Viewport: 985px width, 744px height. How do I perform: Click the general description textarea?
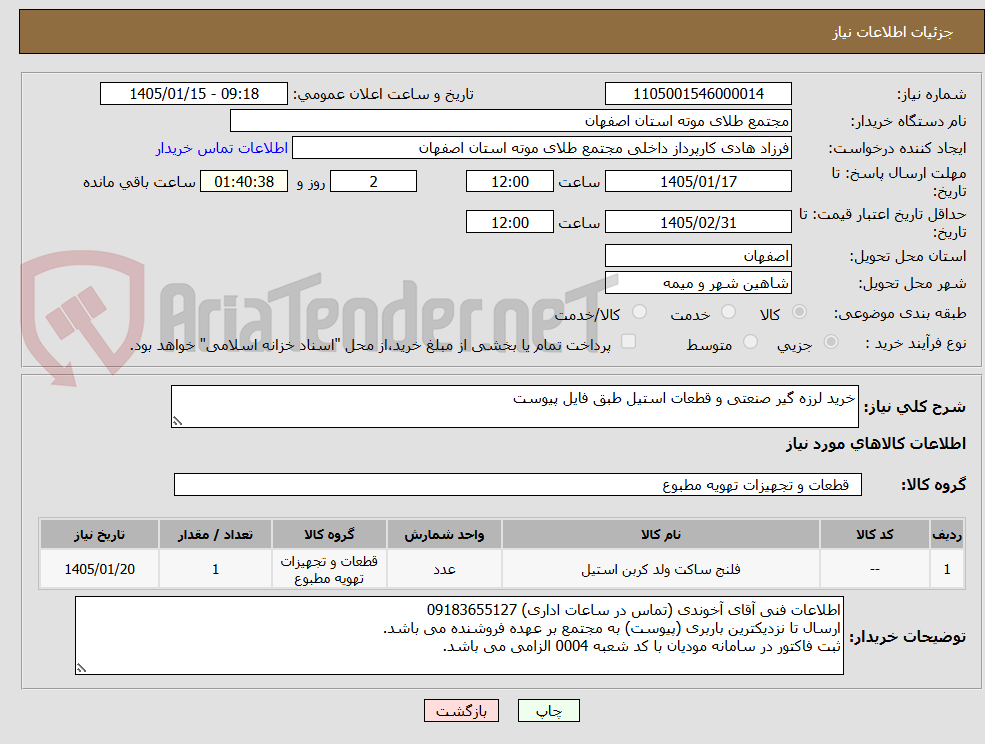(514, 407)
